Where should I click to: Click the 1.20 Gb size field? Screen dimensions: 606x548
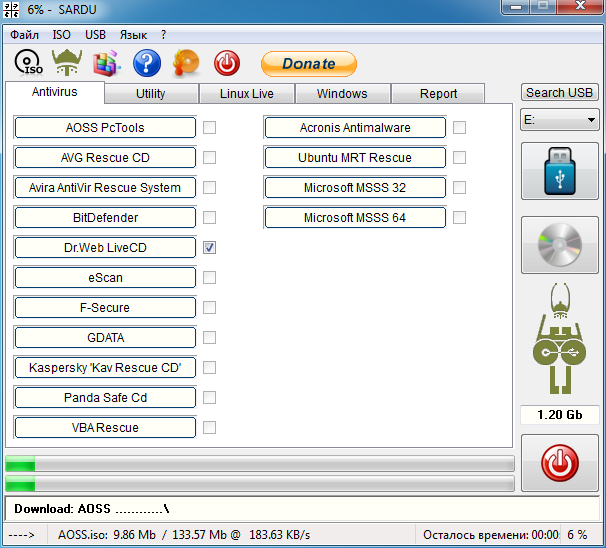coord(560,415)
